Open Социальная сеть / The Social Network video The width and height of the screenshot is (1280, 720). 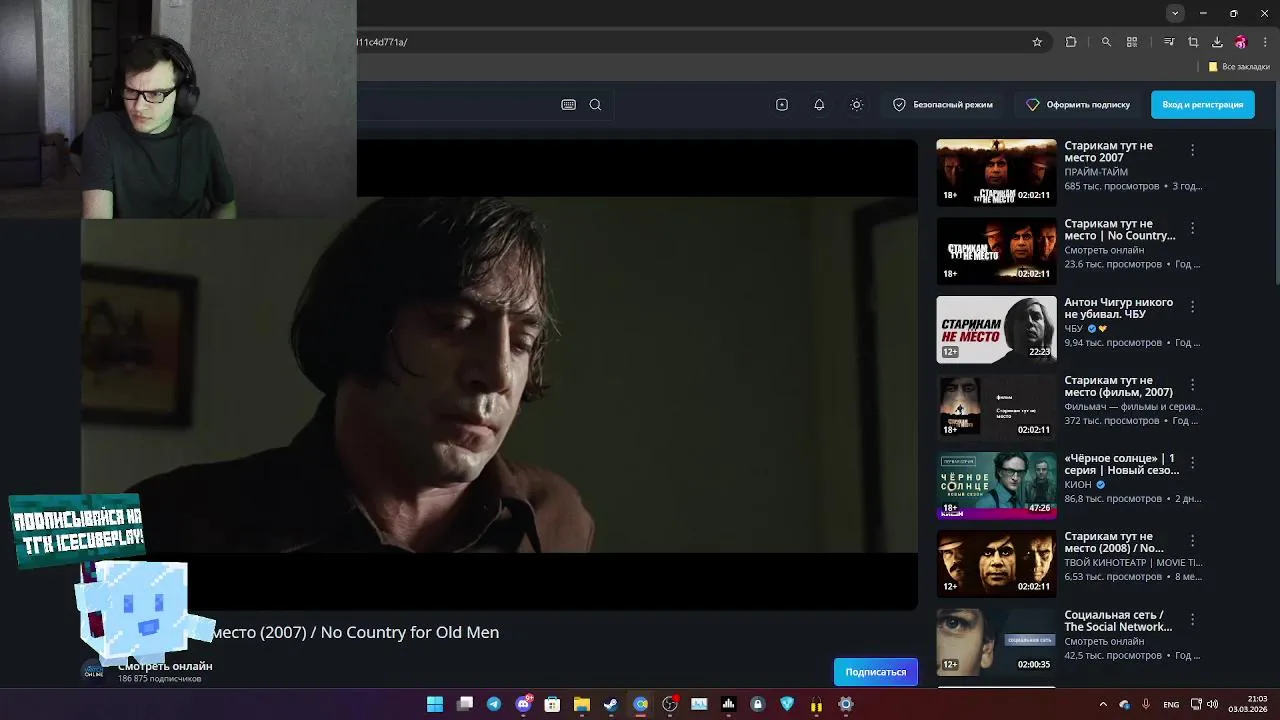pyautogui.click(x=1118, y=621)
